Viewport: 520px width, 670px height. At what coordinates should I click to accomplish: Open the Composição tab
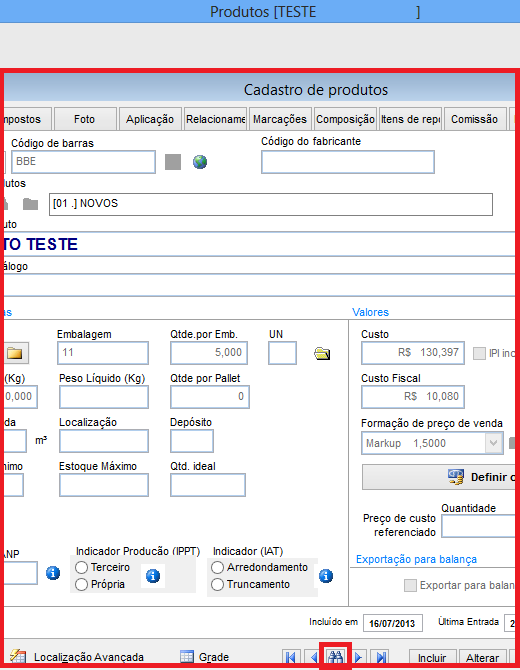point(345,119)
